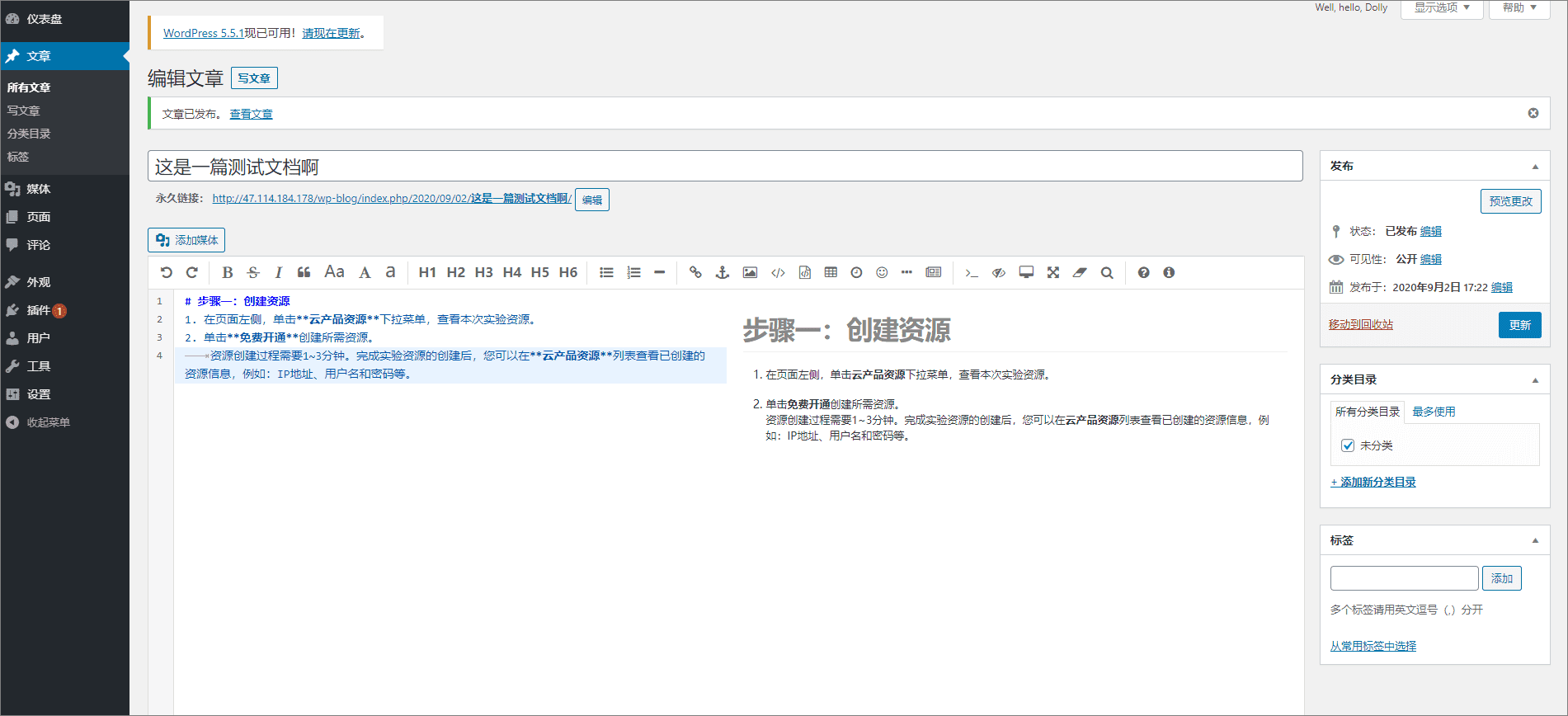
Task: Dismiss the 文章已发布 notice
Action: point(1533,113)
